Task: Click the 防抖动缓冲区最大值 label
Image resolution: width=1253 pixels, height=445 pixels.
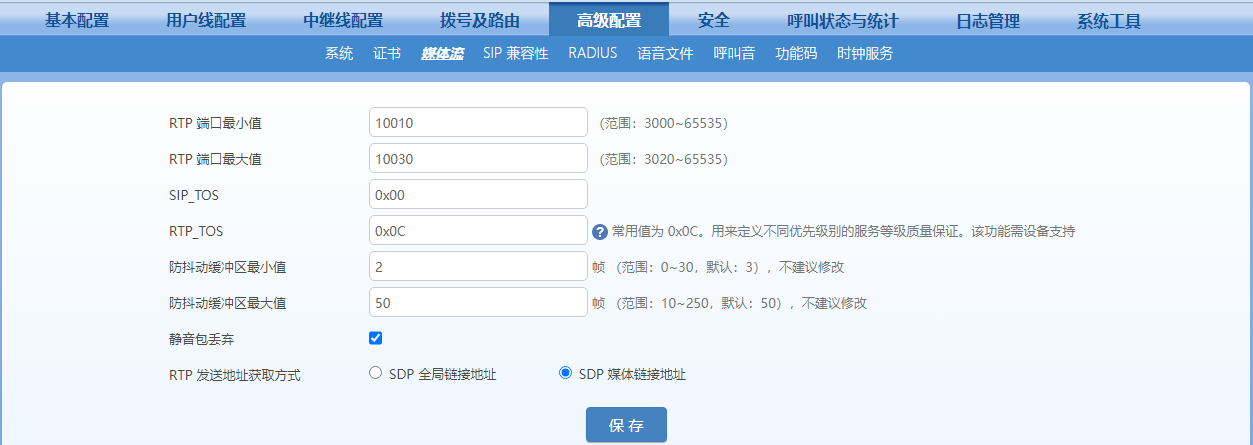Action: click(229, 303)
